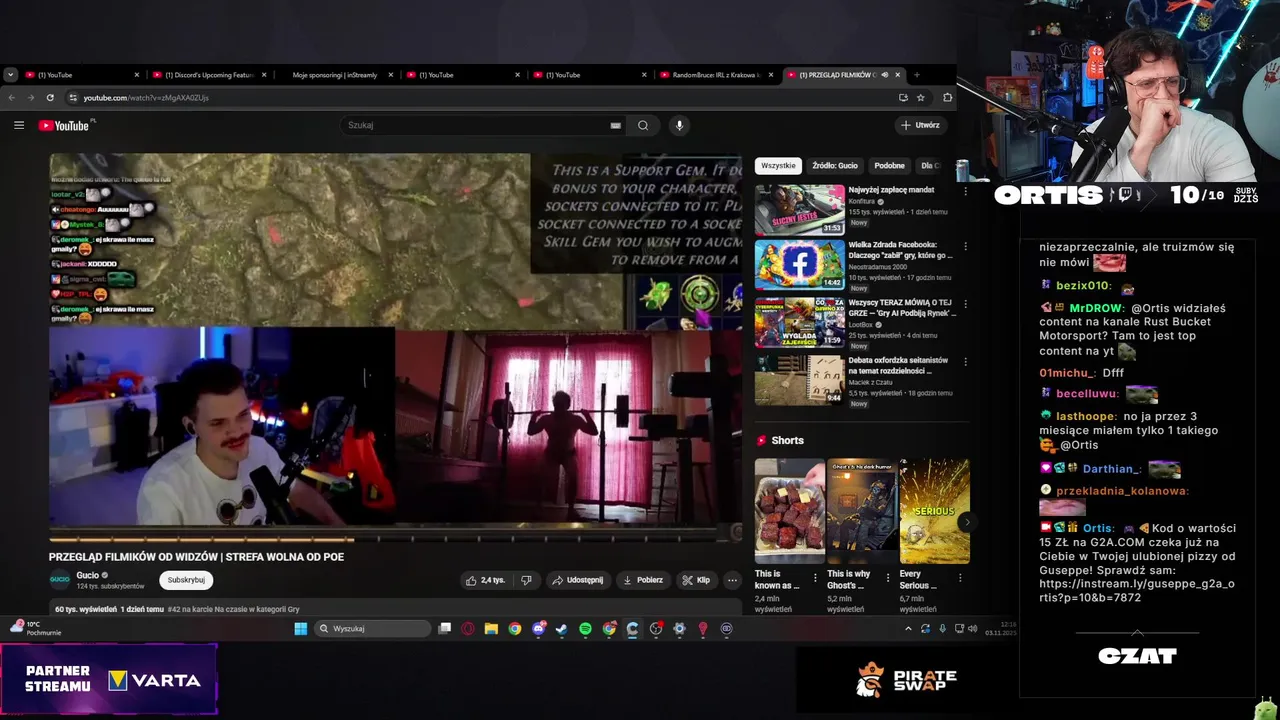Screen dimensions: 1280x720
Task: Switch to RandomBruce IRL z Krakowa tab
Action: coord(715,74)
